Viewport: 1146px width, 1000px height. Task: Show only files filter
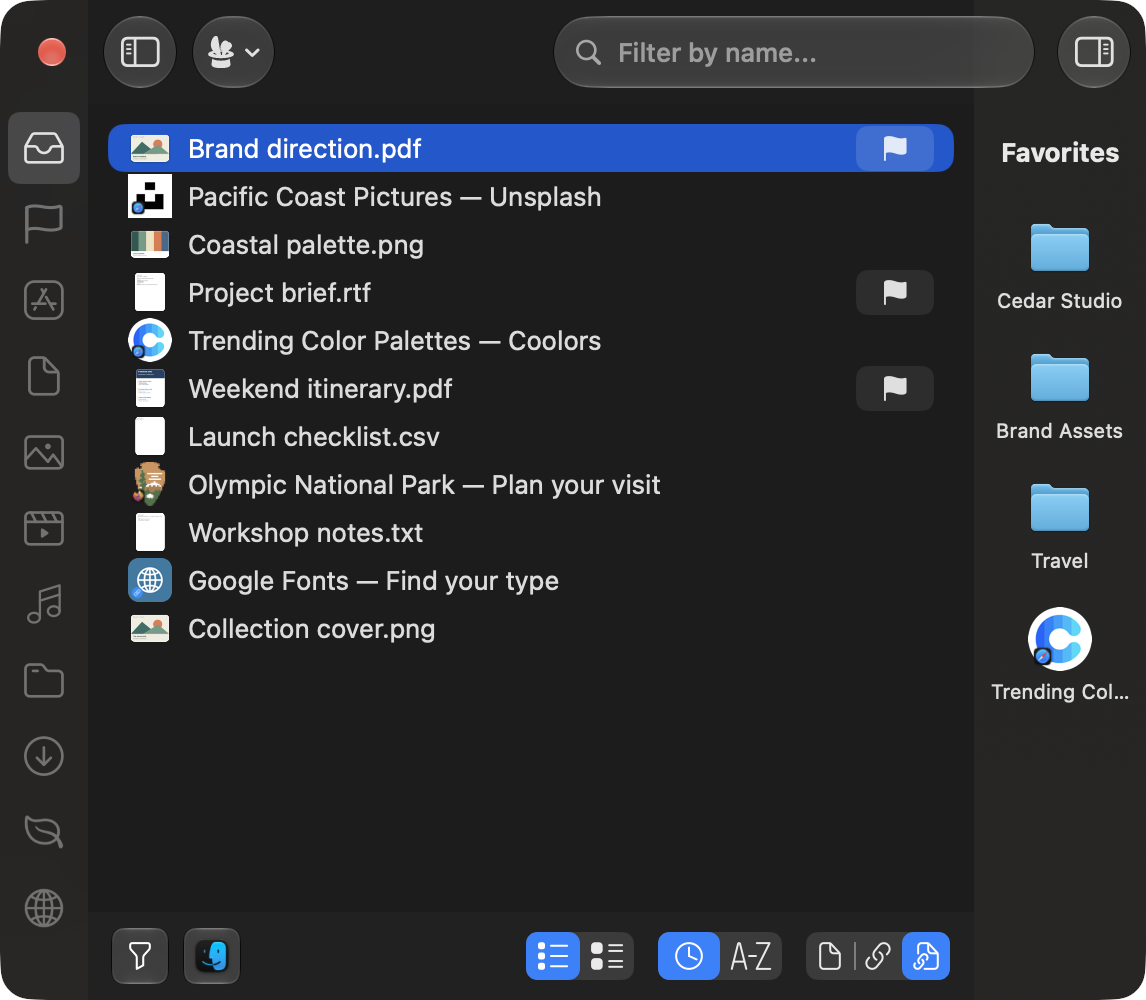pyautogui.click(x=830, y=955)
